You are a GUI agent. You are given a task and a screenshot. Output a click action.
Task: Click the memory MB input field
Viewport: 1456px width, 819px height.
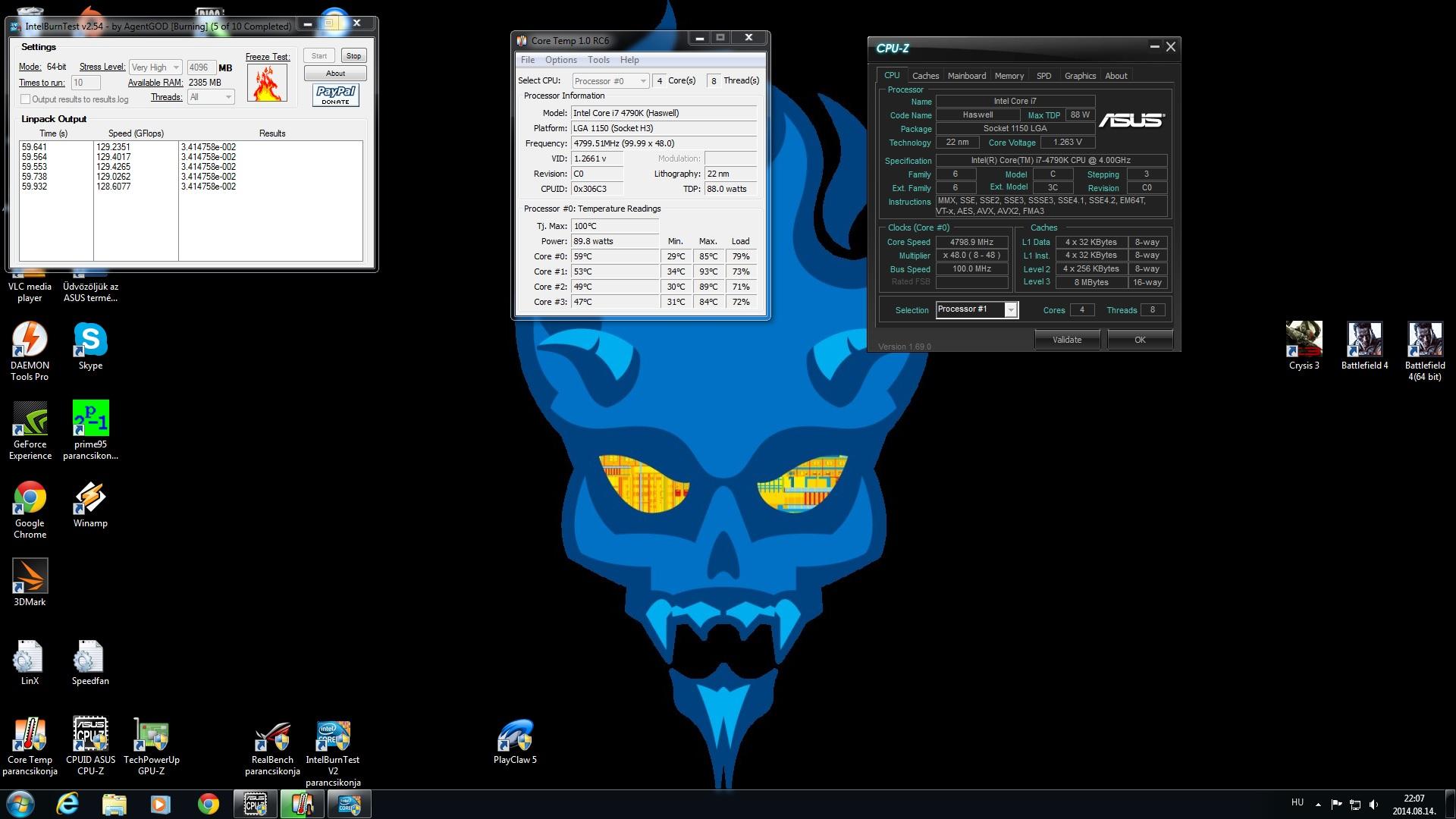tap(202, 67)
